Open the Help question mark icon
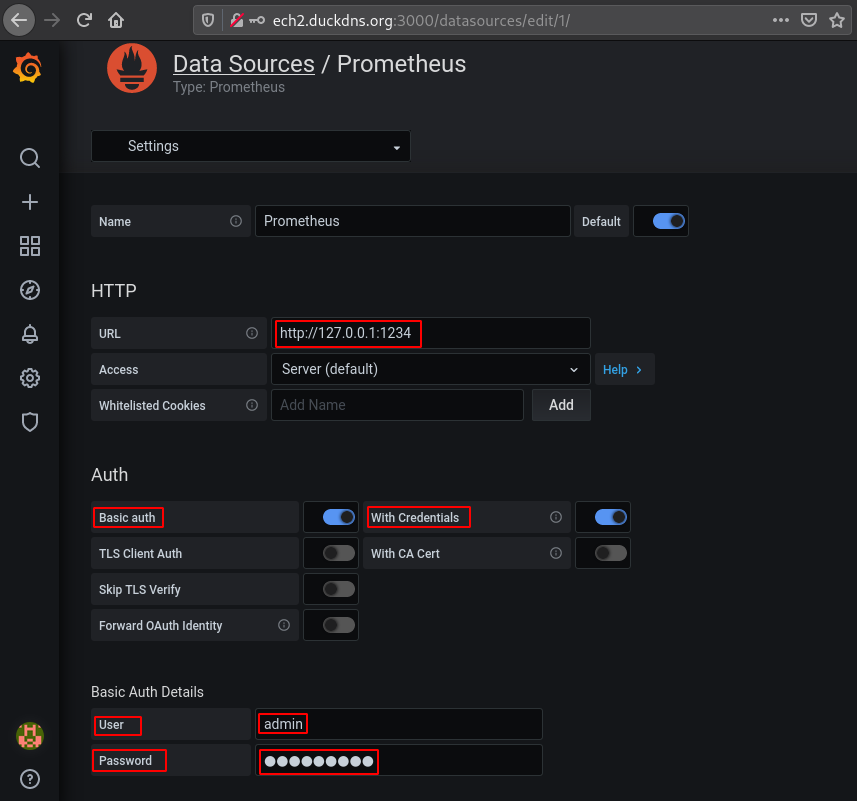Viewport: 857px width, 801px height. pos(30,779)
